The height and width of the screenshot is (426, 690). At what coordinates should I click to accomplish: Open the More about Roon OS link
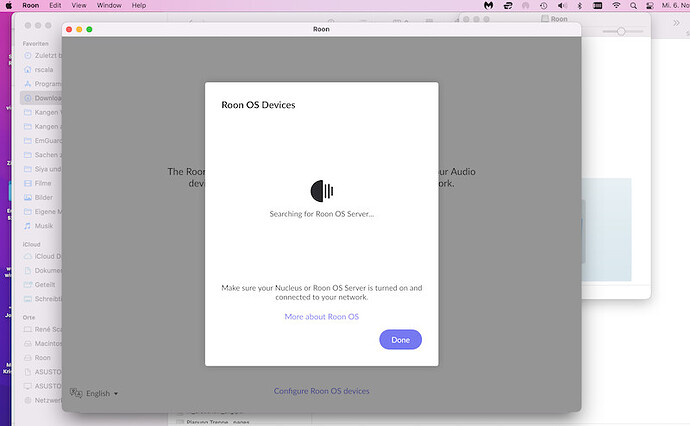coord(322,316)
